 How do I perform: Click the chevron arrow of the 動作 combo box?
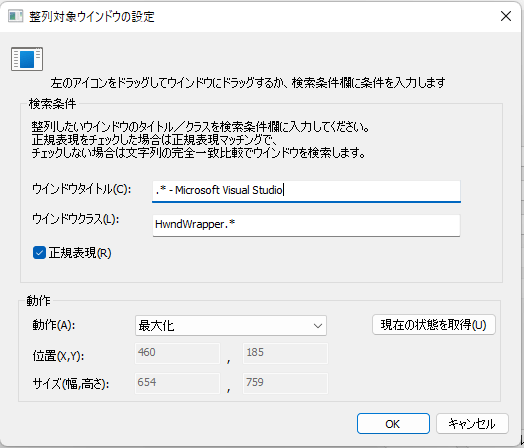318,326
